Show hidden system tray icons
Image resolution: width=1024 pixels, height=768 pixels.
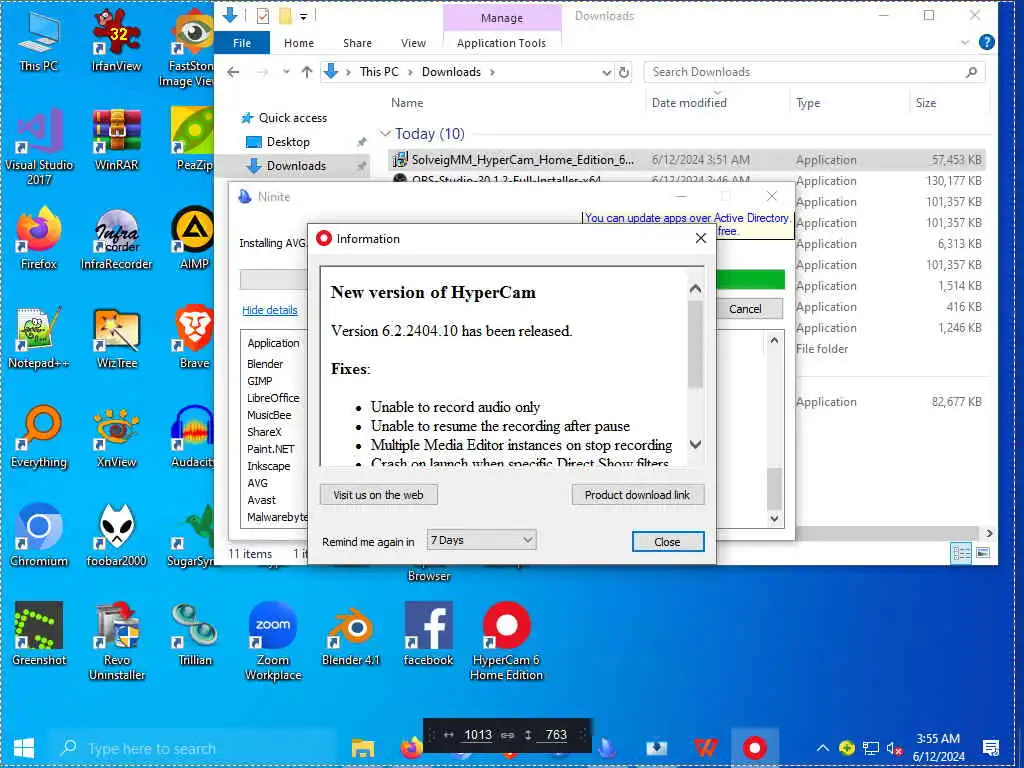pyautogui.click(x=822, y=748)
